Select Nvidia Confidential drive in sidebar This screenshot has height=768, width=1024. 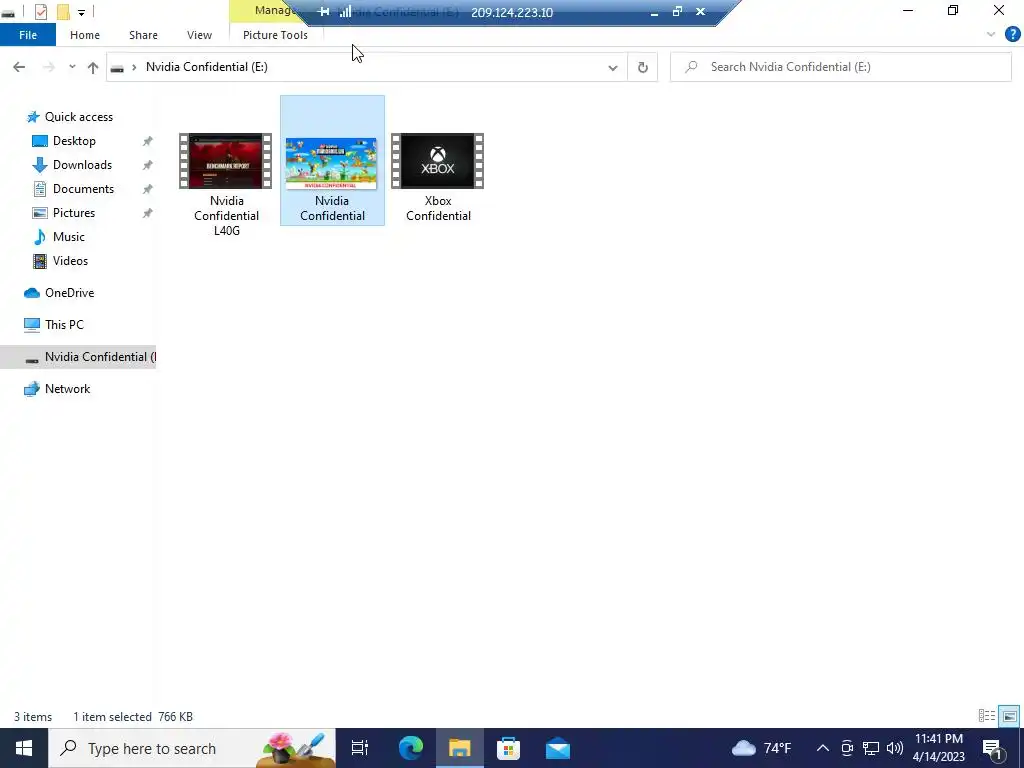[x=78, y=357]
